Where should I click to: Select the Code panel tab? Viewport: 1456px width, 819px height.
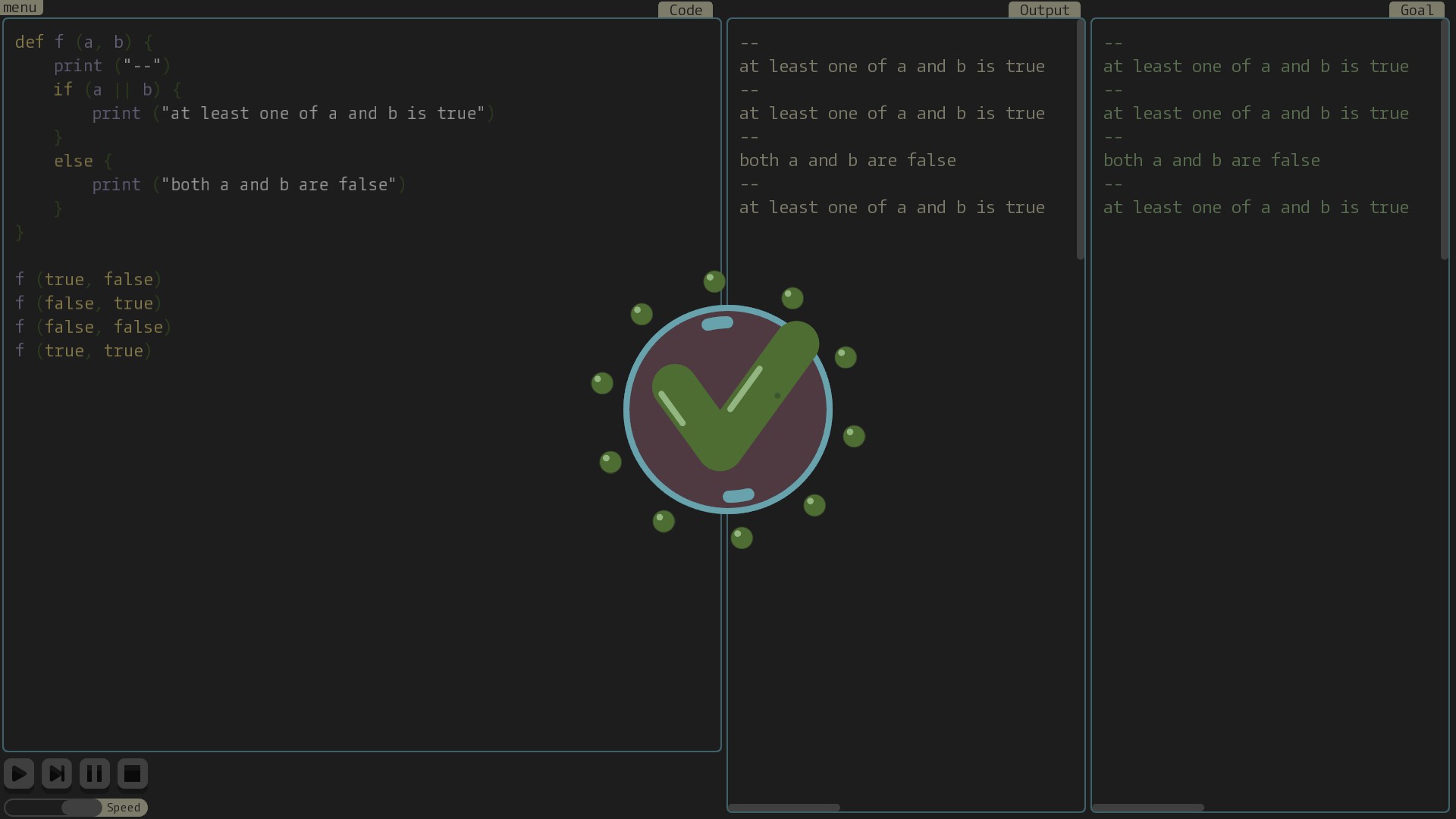pos(685,10)
